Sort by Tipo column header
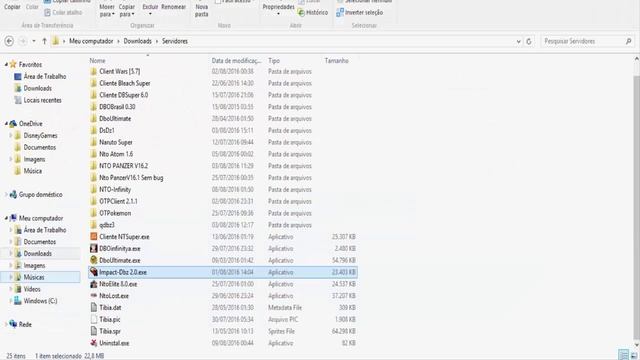The image size is (640, 360). tap(274, 60)
